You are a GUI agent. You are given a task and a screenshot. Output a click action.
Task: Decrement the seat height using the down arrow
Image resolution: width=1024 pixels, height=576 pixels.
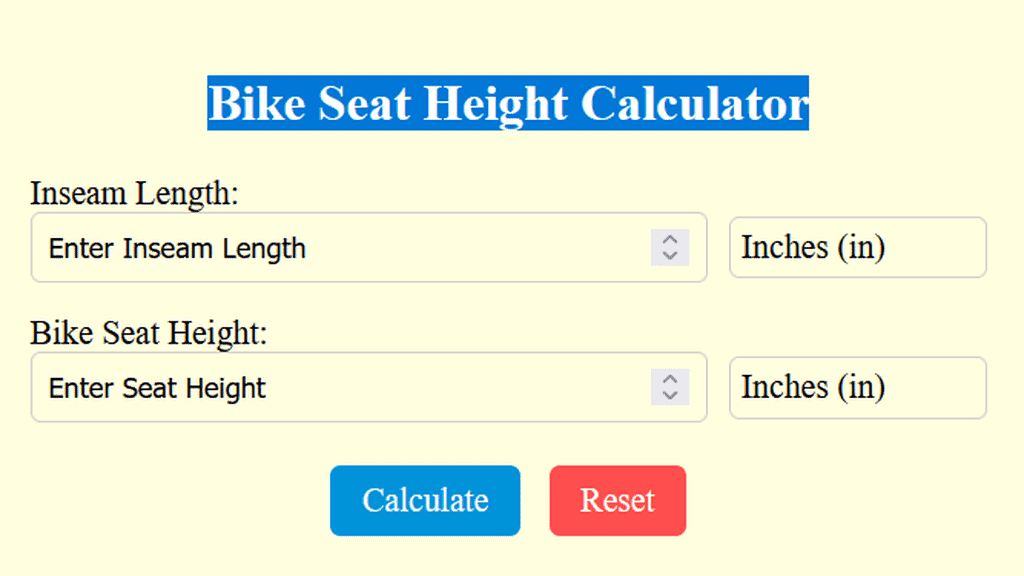coord(670,395)
